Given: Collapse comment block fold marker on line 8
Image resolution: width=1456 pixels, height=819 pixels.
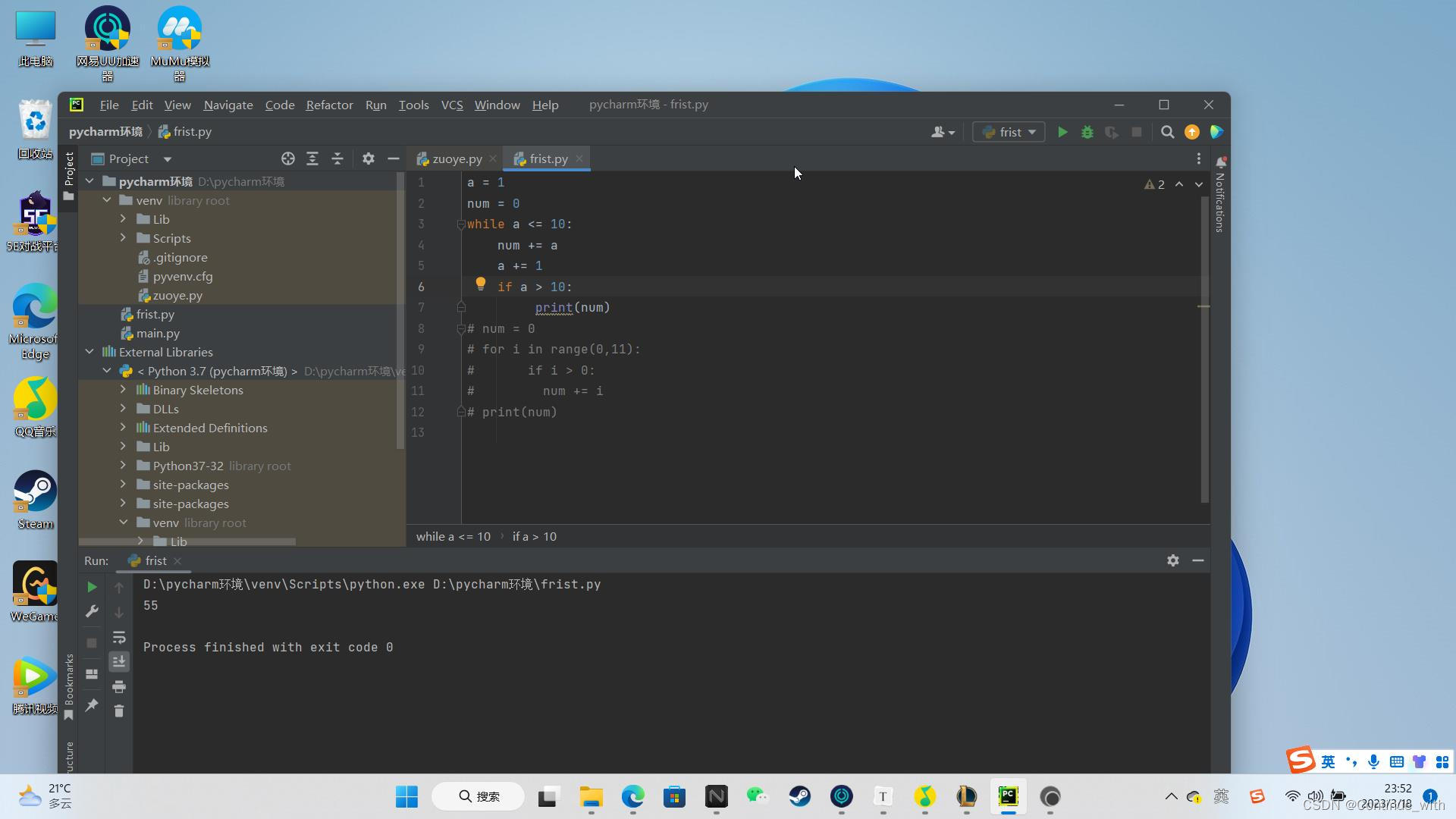Looking at the screenshot, I should click(460, 329).
